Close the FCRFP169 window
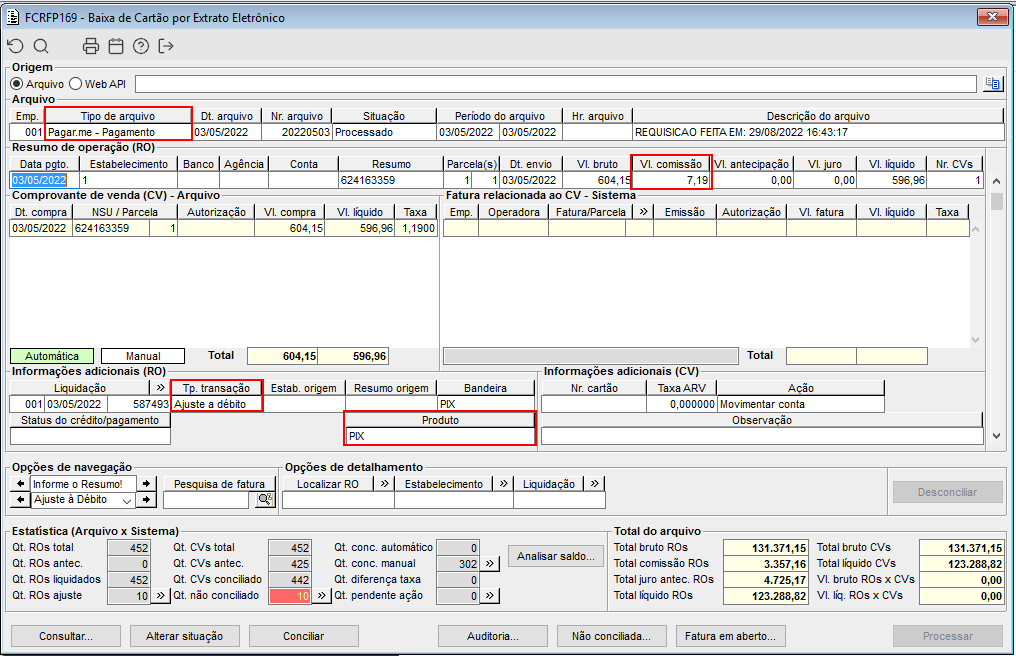The image size is (1016, 656). [x=991, y=17]
